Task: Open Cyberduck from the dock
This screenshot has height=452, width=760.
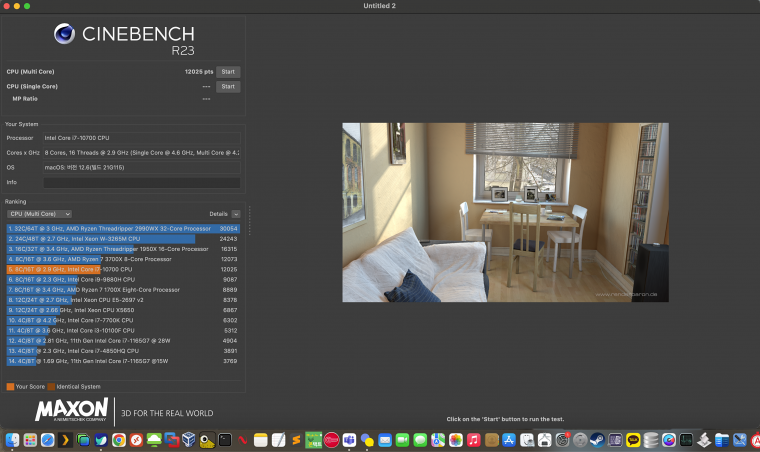Action: point(207,440)
